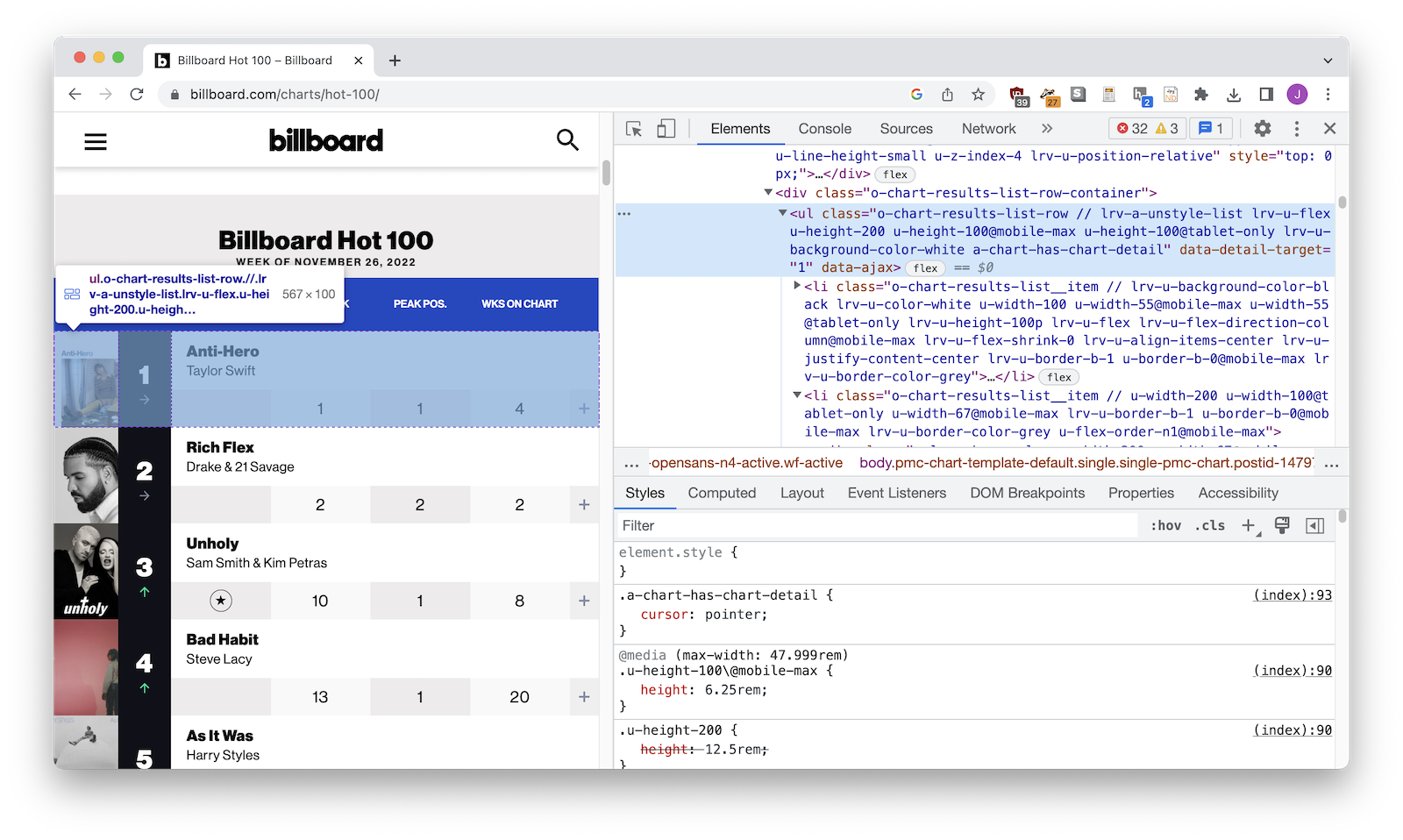Image resolution: width=1403 pixels, height=840 pixels.
Task: Open the Event Listeners tab
Action: [897, 493]
